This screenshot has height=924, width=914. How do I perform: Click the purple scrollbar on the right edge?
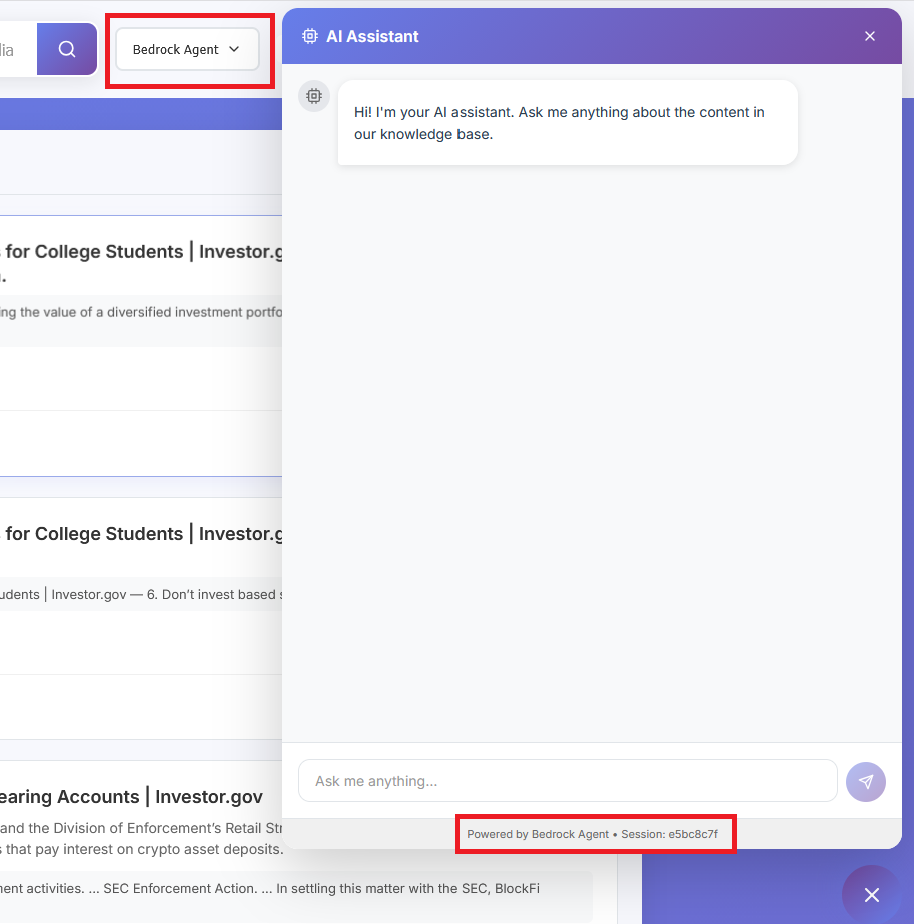[908, 400]
